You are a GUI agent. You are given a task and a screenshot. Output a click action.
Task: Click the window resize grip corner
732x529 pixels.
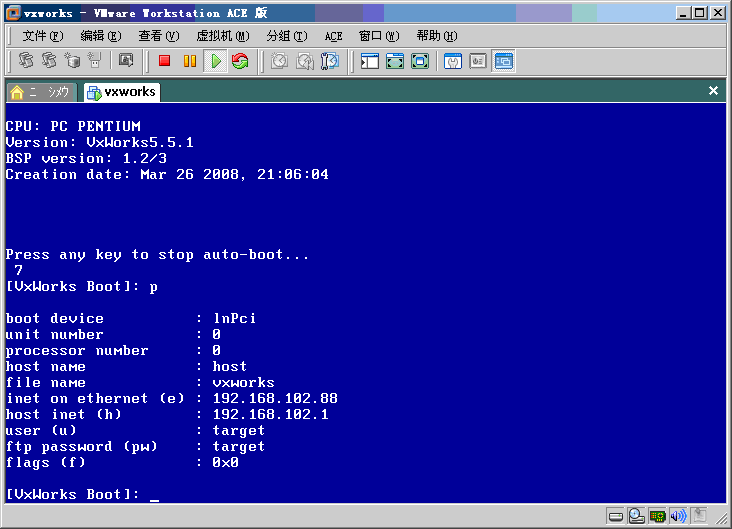[x=723, y=518]
